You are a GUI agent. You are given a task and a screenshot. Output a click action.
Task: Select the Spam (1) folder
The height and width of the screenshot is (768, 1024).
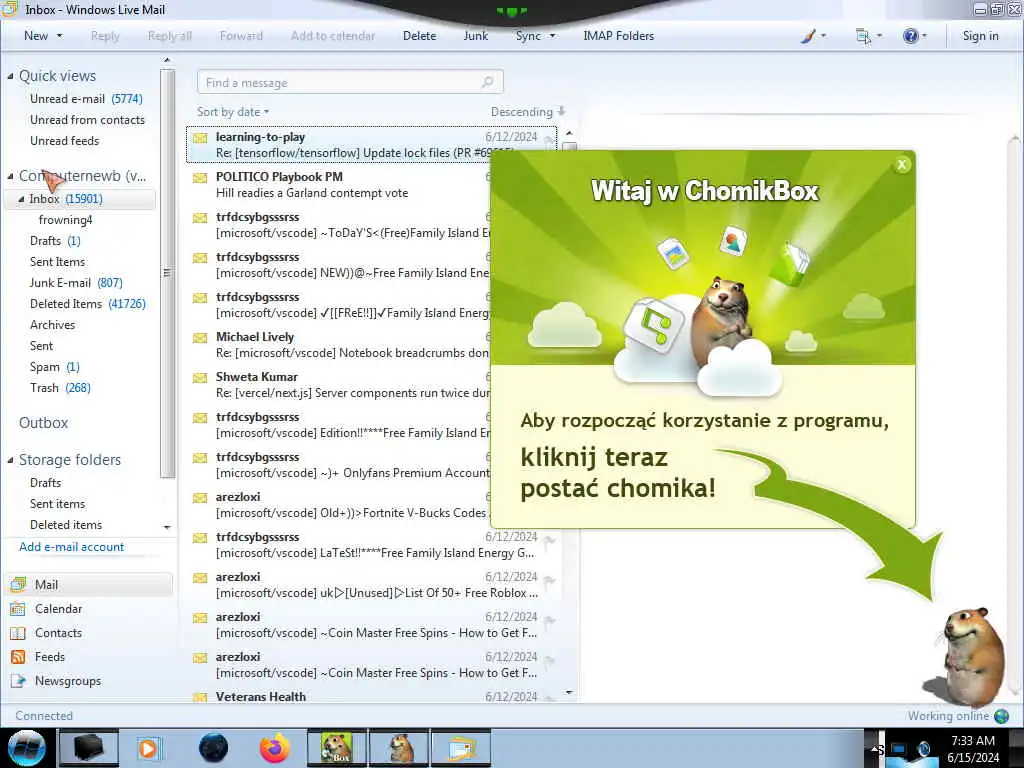click(x=54, y=367)
